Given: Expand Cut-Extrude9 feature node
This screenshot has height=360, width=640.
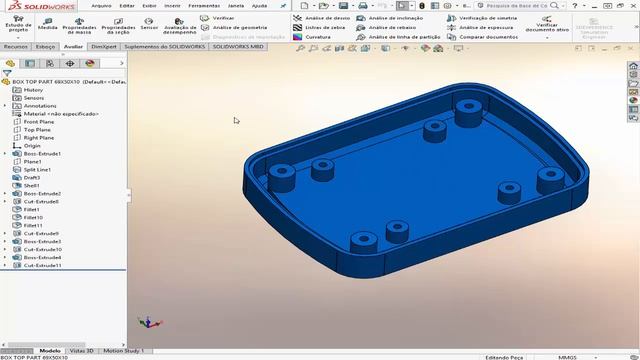Looking at the screenshot, I should (5, 233).
